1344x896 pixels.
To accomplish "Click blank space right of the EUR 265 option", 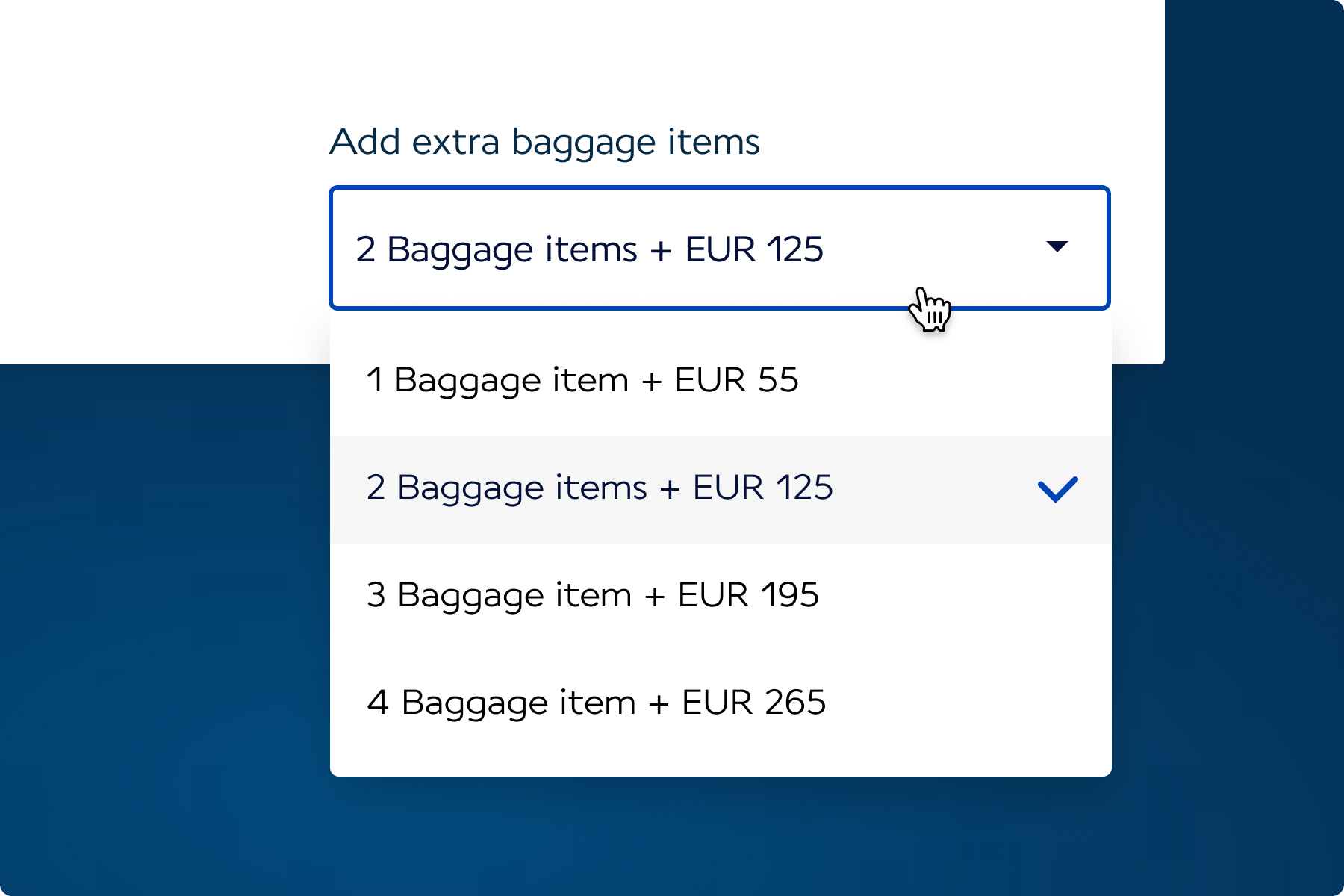I will (x=971, y=703).
